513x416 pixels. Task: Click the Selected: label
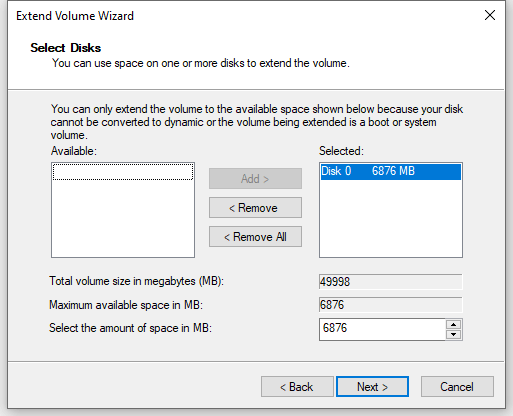341,151
